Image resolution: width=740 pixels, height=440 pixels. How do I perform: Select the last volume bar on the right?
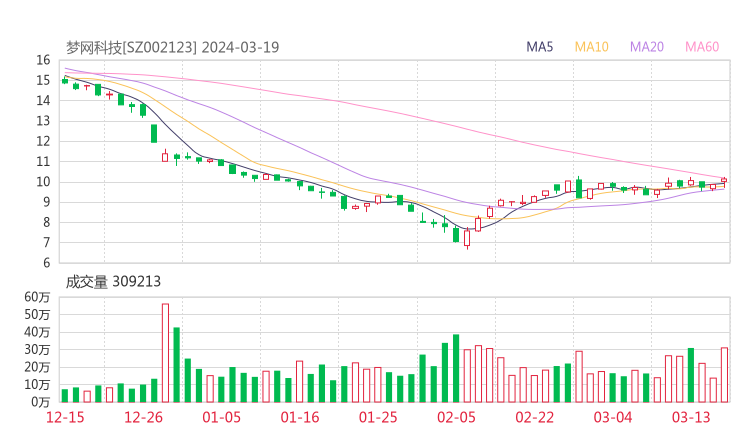pyautogui.click(x=724, y=374)
